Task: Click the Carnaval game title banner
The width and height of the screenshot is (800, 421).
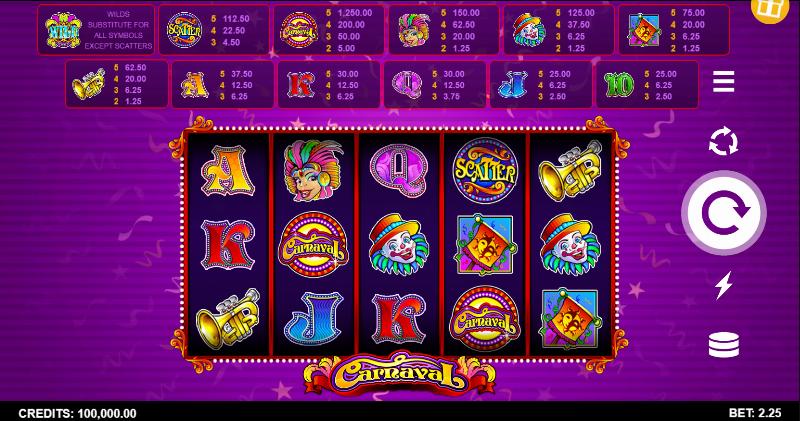Action: coord(399,374)
